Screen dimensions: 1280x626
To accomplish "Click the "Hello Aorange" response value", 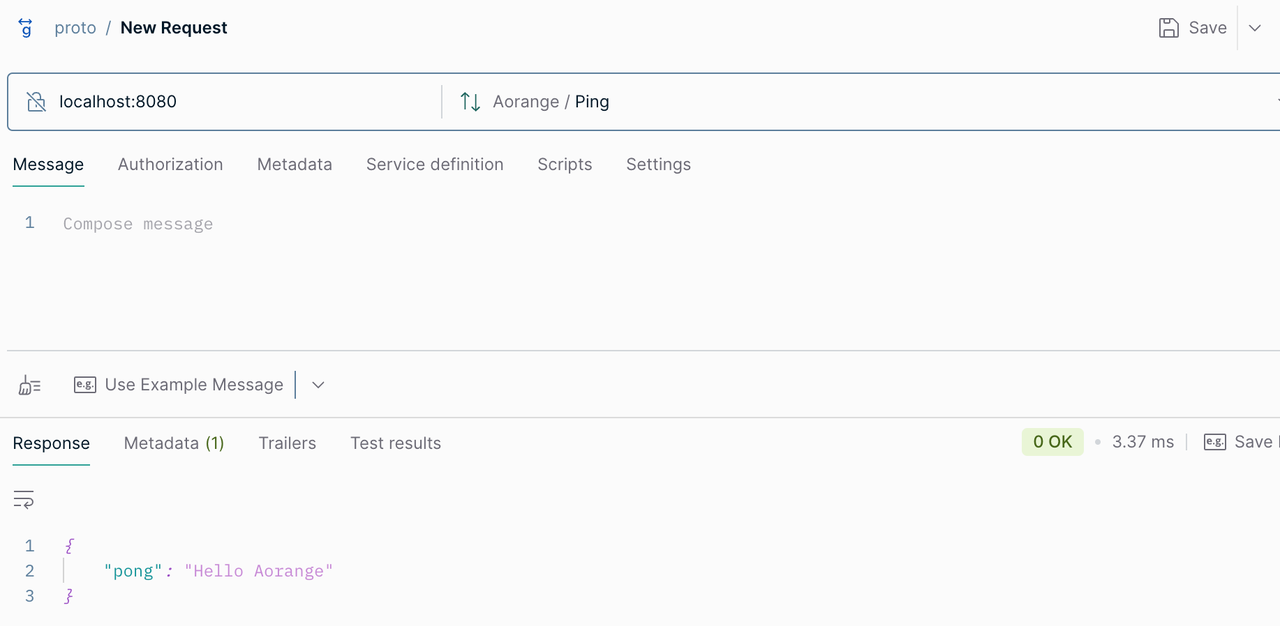I will pos(258,571).
